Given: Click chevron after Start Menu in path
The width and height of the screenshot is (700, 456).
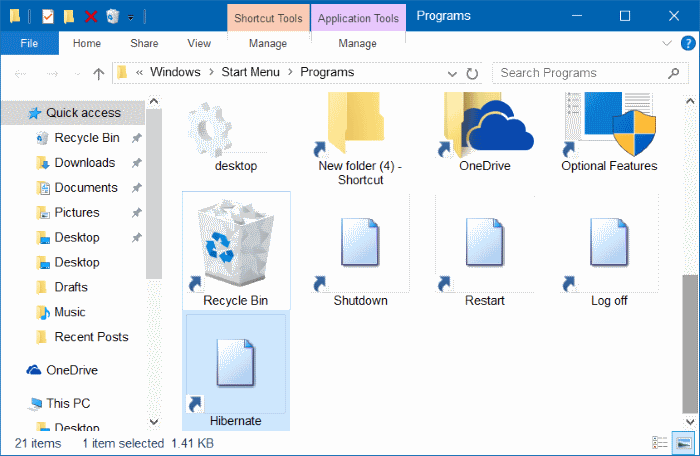Looking at the screenshot, I should pos(290,72).
